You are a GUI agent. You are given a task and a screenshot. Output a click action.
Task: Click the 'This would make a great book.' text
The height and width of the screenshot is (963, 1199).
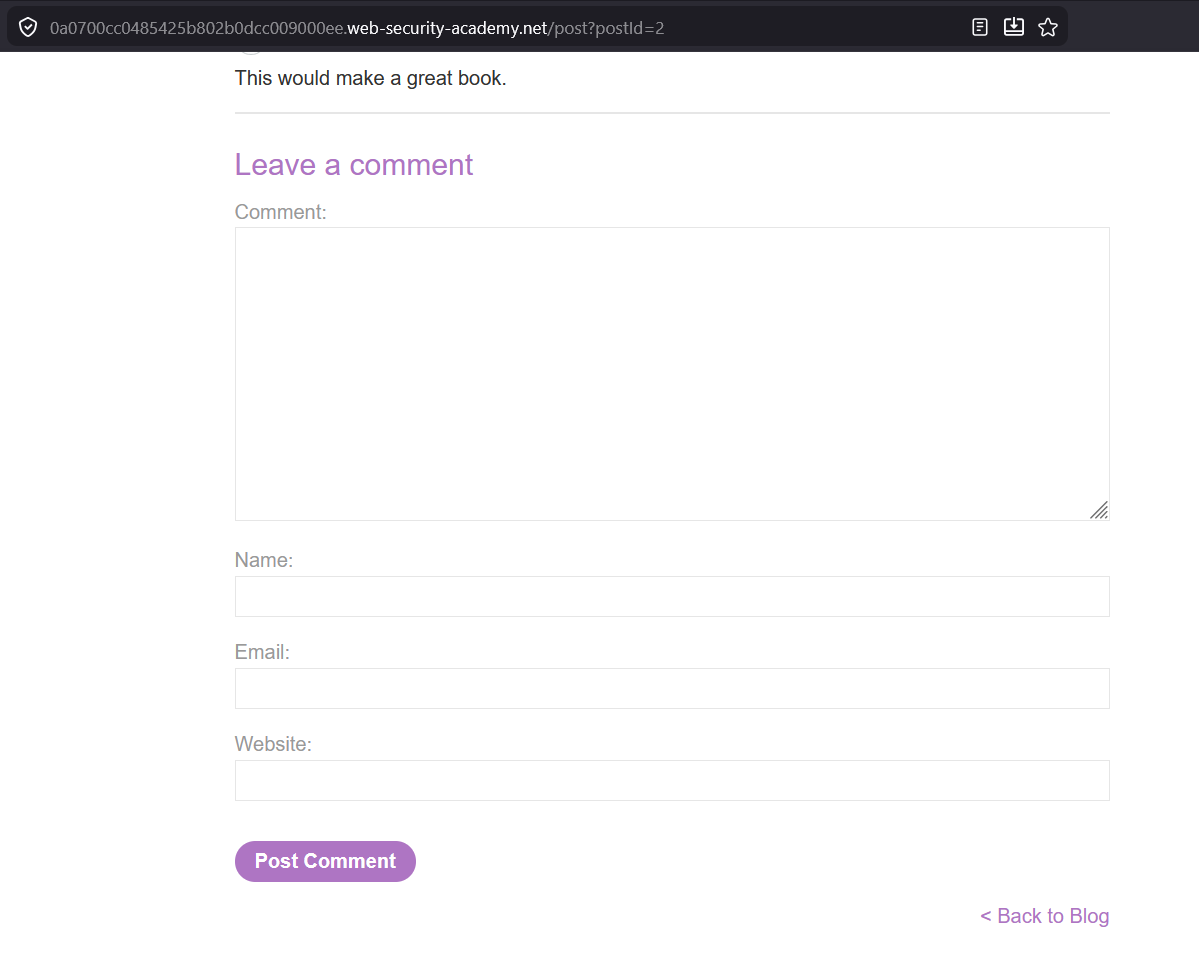(370, 78)
